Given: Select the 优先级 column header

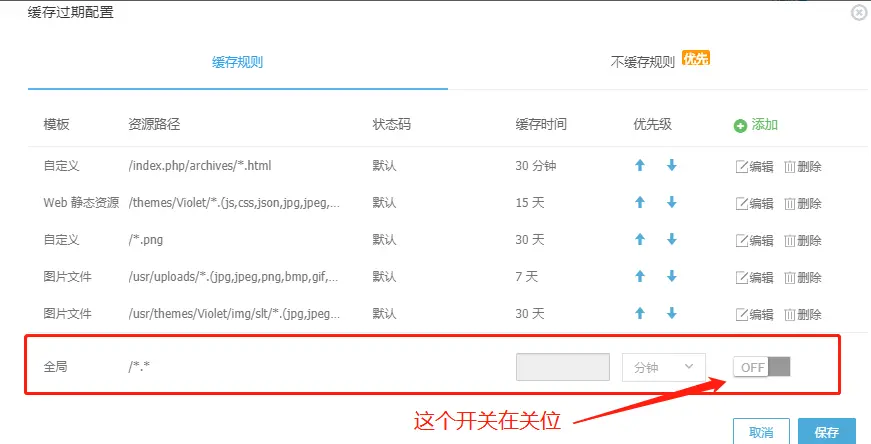Looking at the screenshot, I should [x=653, y=124].
